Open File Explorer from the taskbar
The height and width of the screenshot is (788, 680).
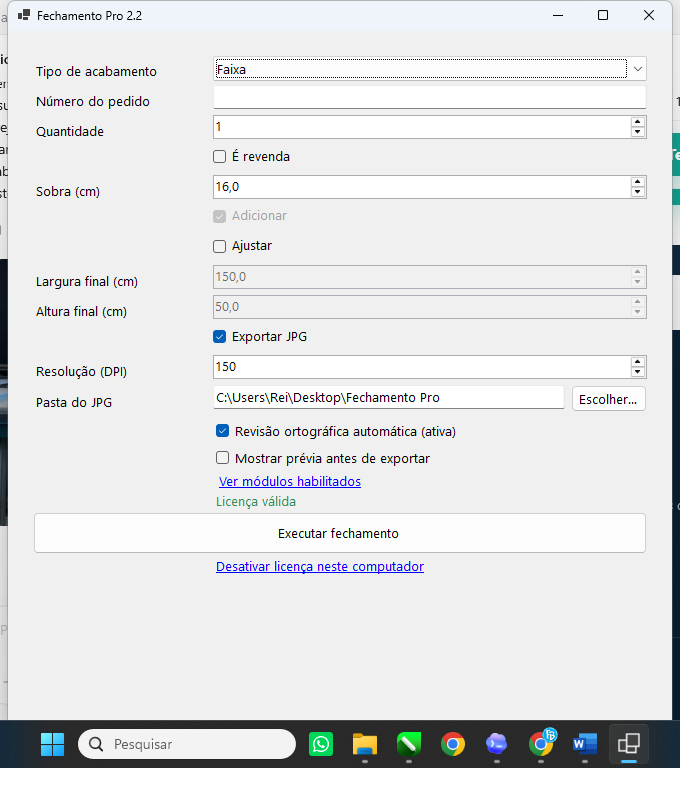click(365, 744)
